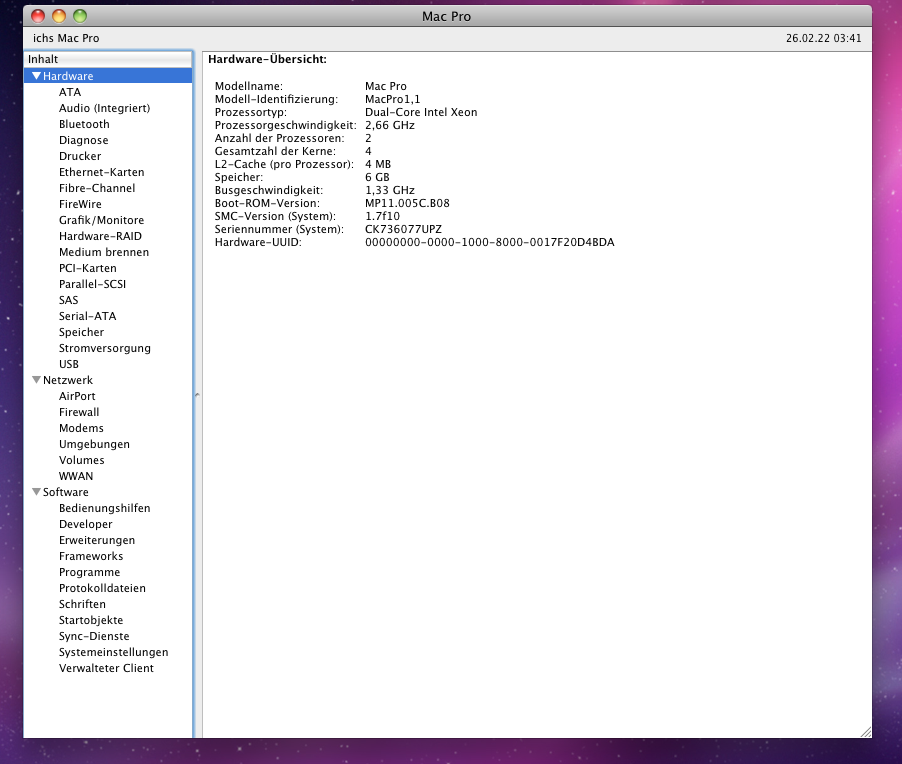Click the window resize grip corner
Screen dimensions: 902x764
tap(865, 731)
